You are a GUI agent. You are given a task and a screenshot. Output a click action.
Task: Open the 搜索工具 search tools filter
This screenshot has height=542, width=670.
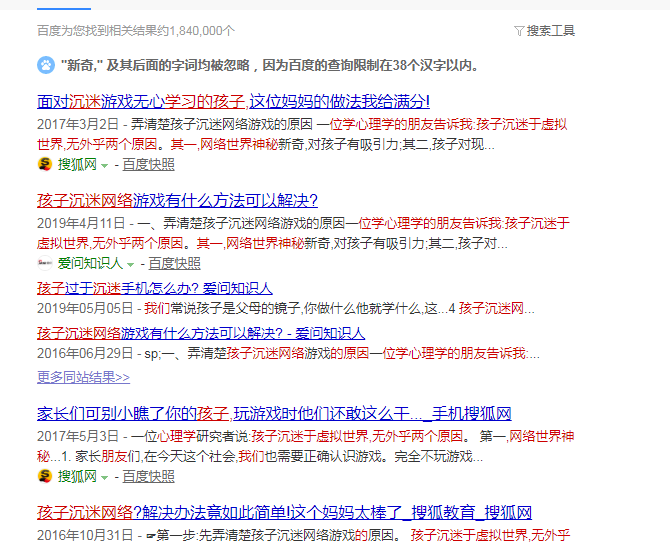tap(550, 31)
